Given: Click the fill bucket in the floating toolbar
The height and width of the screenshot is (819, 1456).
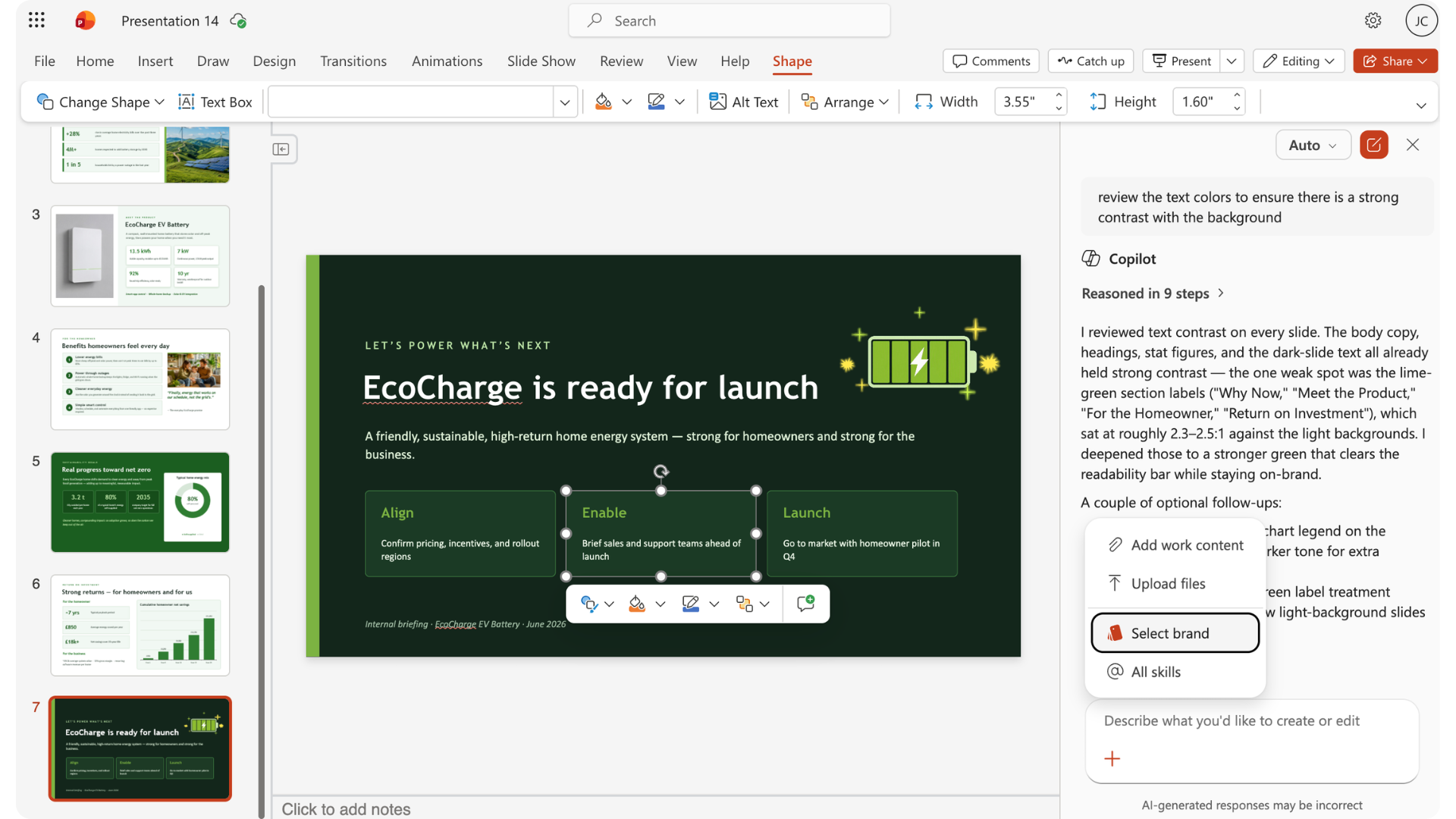Looking at the screenshot, I should click(637, 604).
